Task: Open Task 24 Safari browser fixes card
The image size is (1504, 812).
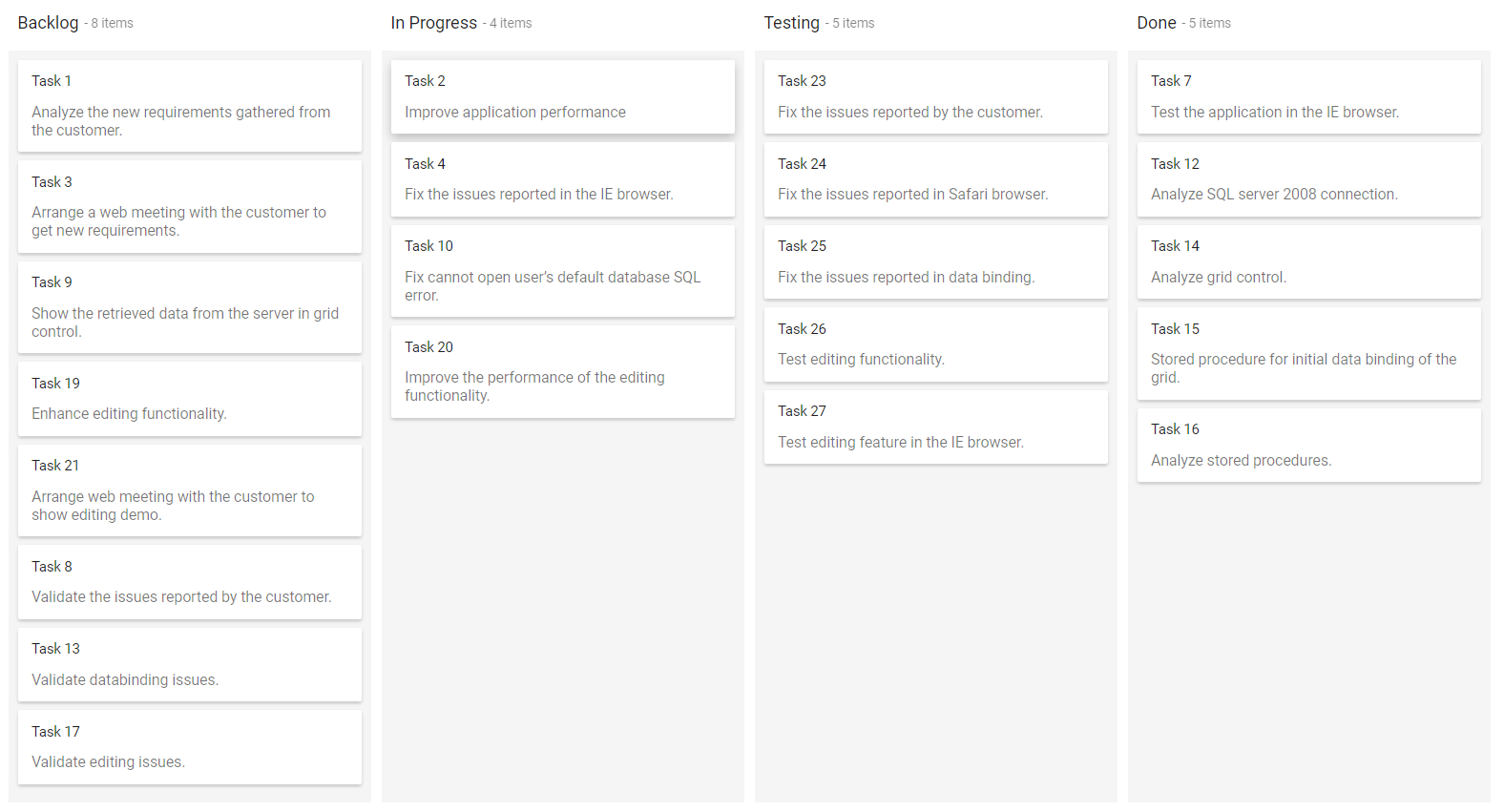Action: point(935,179)
